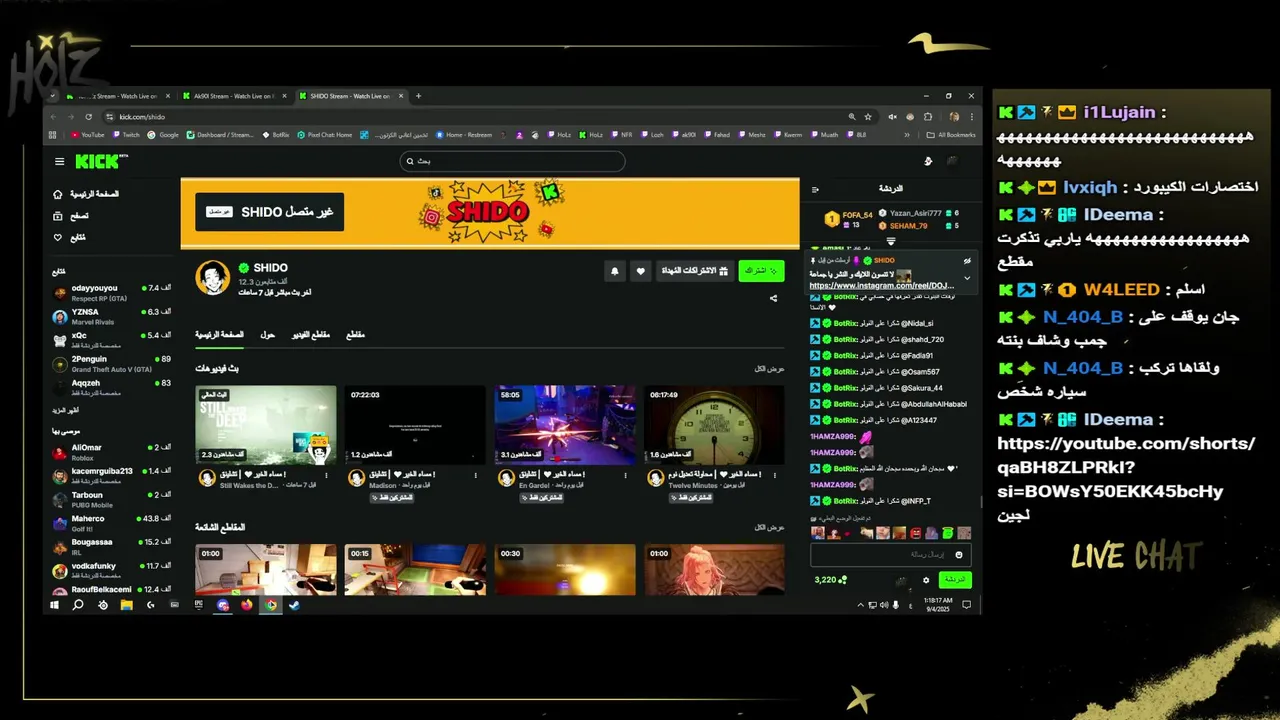Expand the chat leaderboard arrow
1280x720 pixels.
[x=891, y=241]
